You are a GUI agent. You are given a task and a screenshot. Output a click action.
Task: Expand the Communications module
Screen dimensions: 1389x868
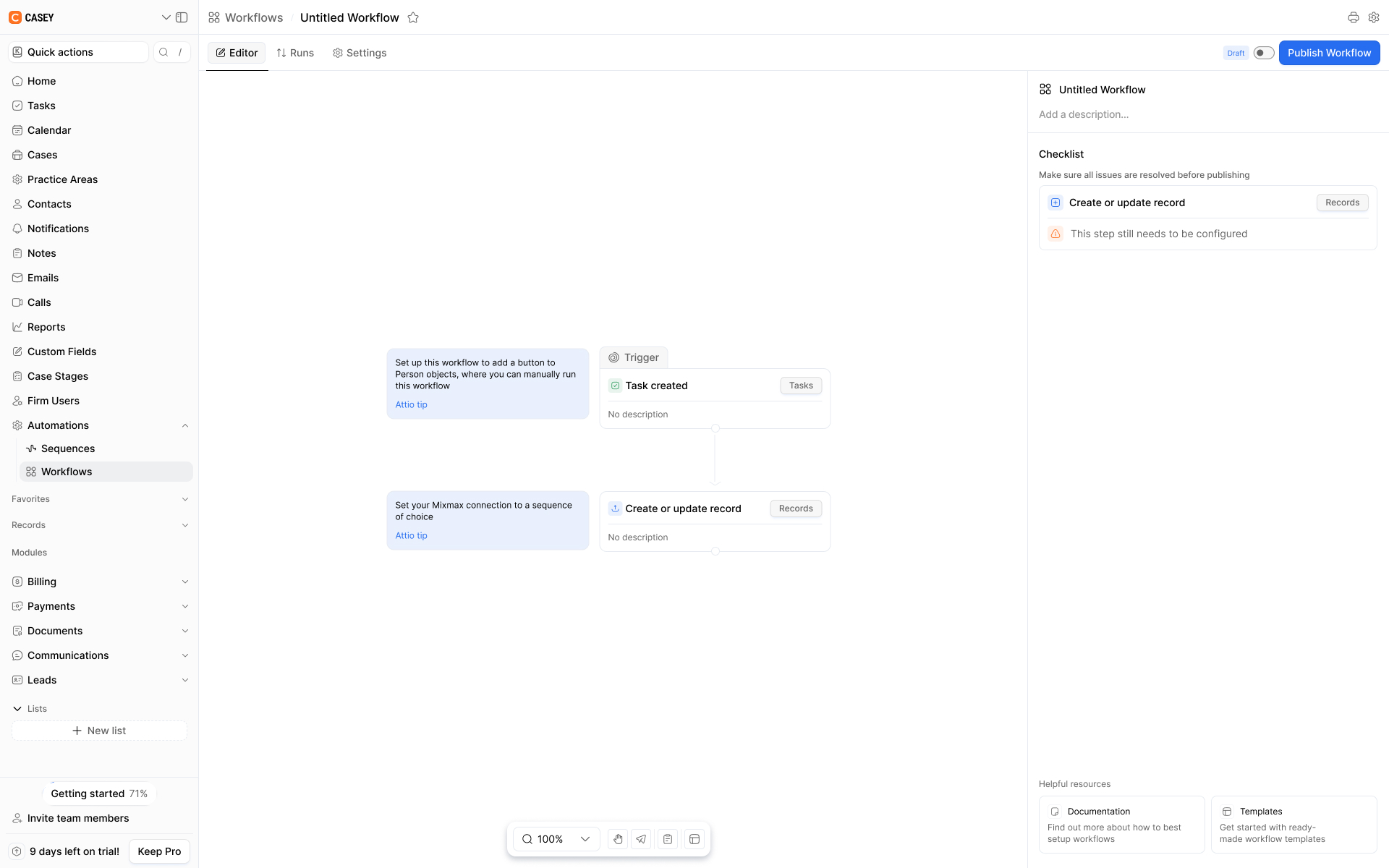click(185, 655)
